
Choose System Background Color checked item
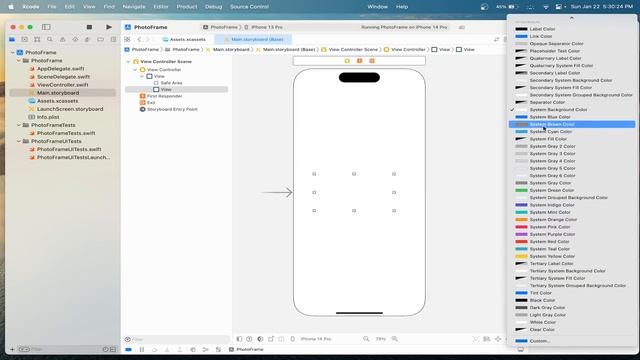(x=572, y=109)
